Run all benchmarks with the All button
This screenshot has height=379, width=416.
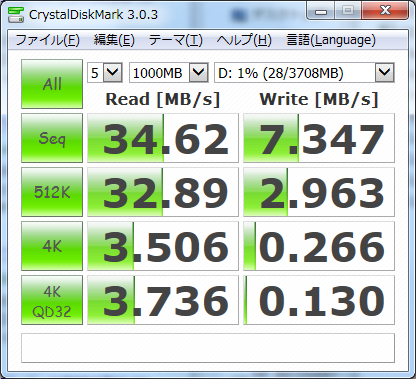pos(52,84)
